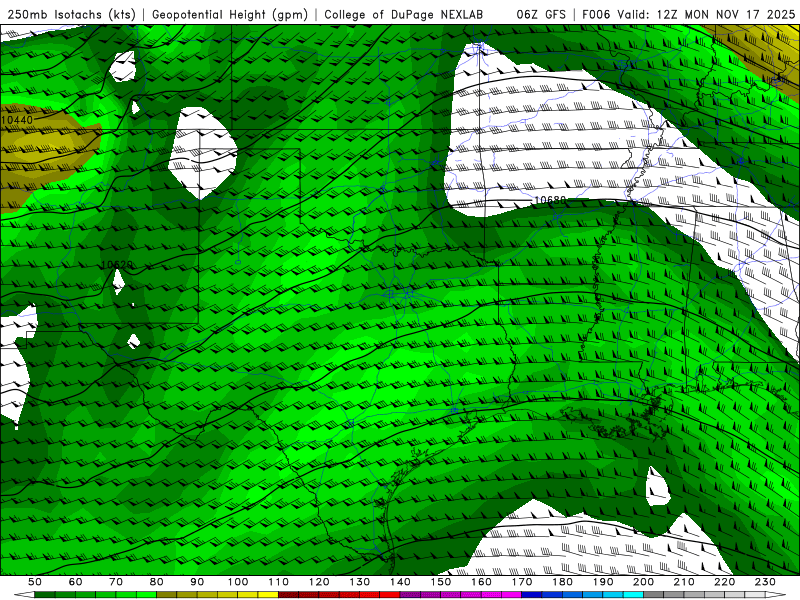Click the 60 value on the color scale
Image resolution: width=800 pixels, height=600 pixels.
(75, 582)
